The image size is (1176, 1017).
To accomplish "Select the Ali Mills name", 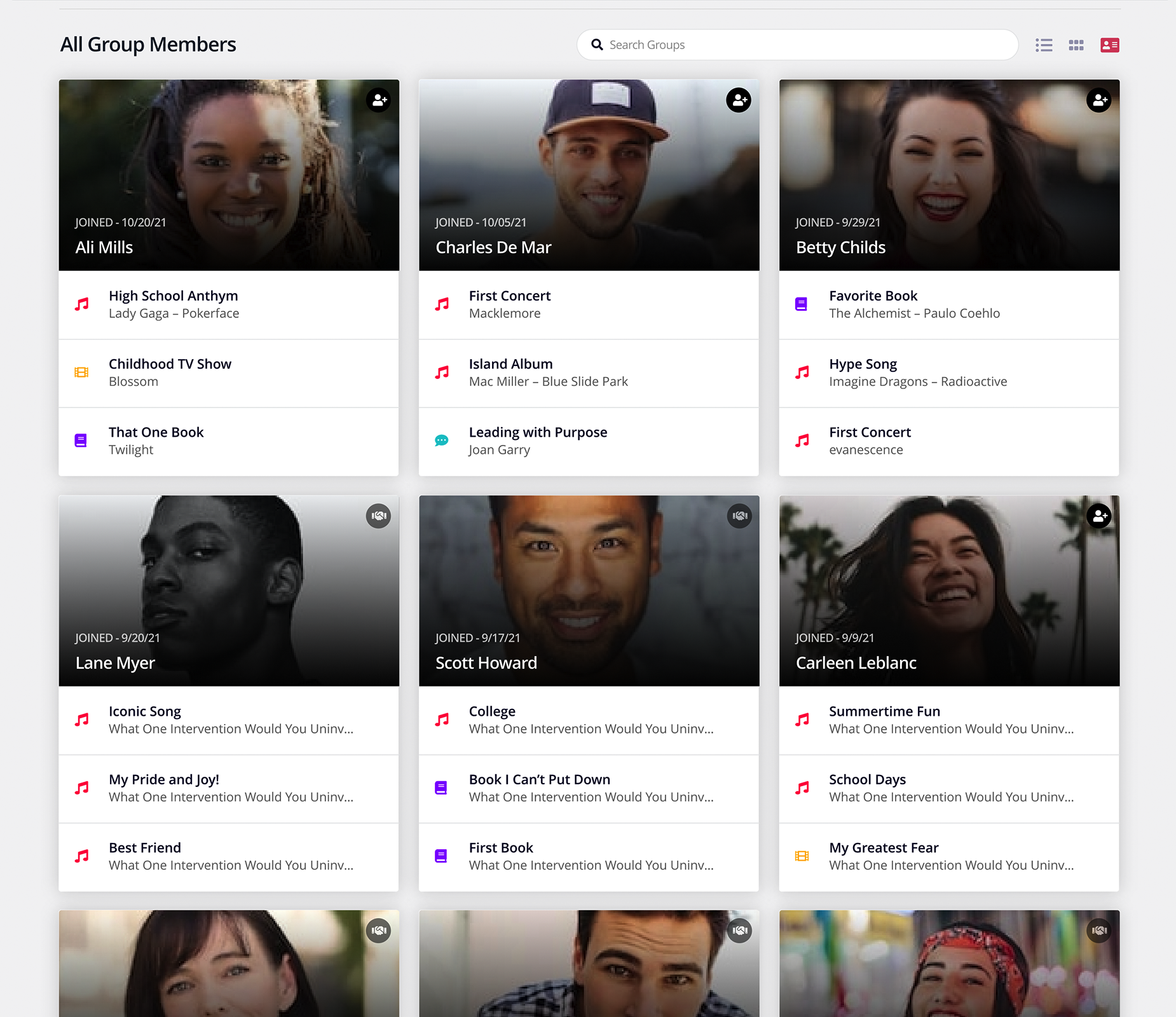I will click(104, 247).
